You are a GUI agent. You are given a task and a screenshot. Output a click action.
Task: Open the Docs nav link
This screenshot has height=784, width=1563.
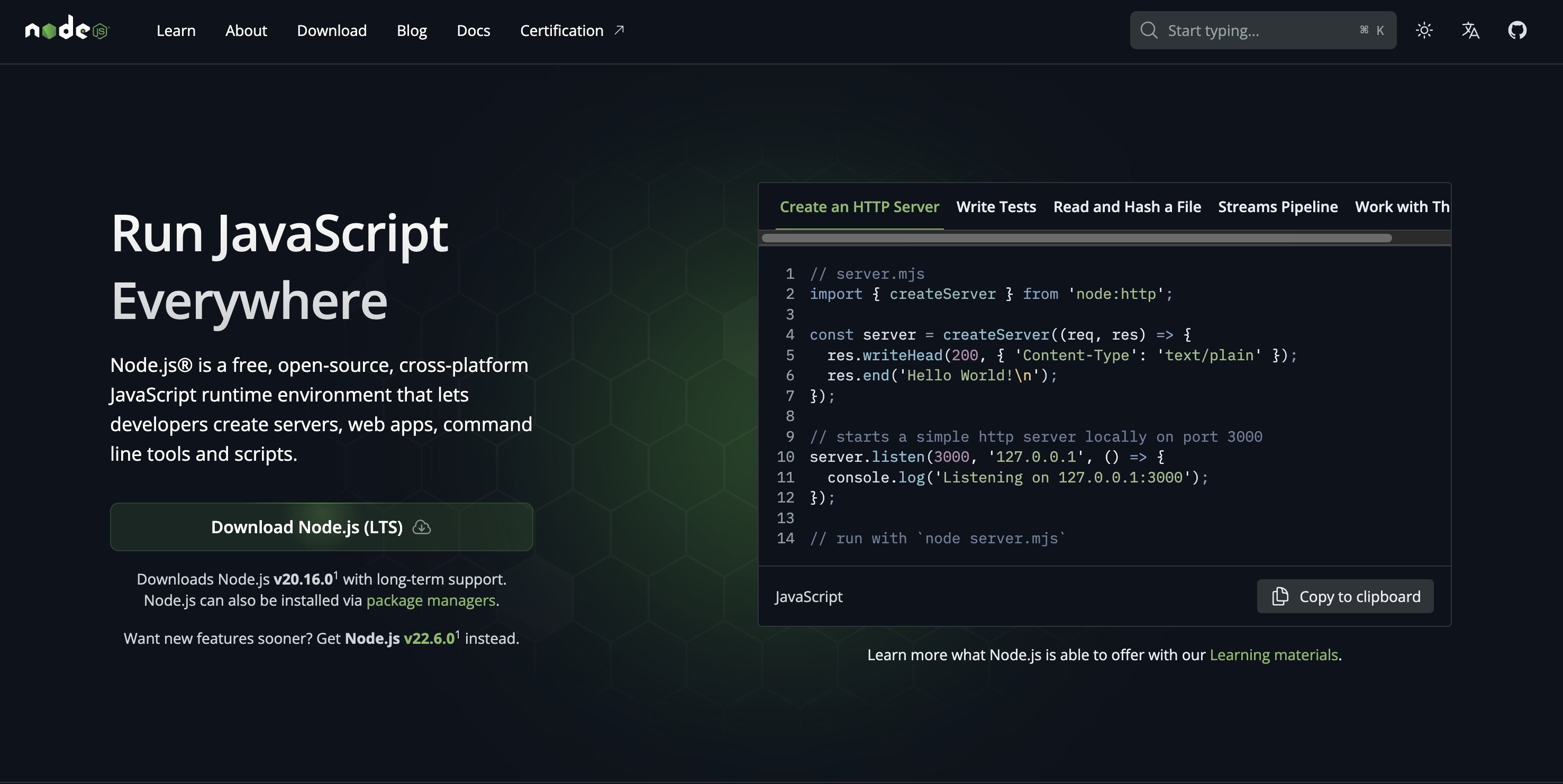coord(473,30)
